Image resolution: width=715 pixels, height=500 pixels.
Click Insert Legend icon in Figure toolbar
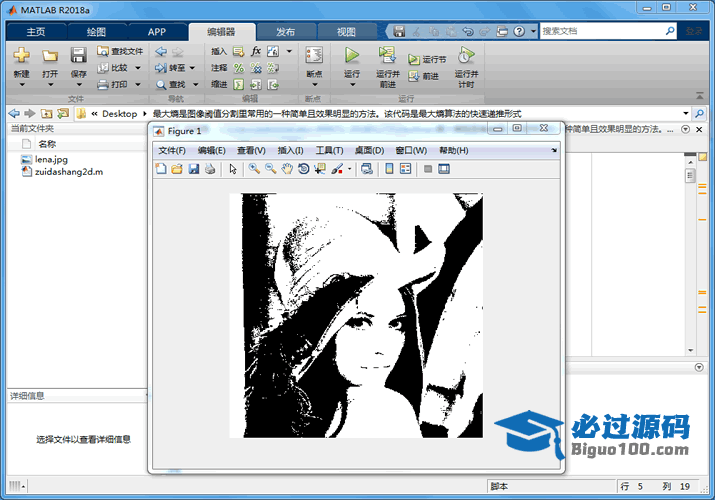[x=405, y=169]
